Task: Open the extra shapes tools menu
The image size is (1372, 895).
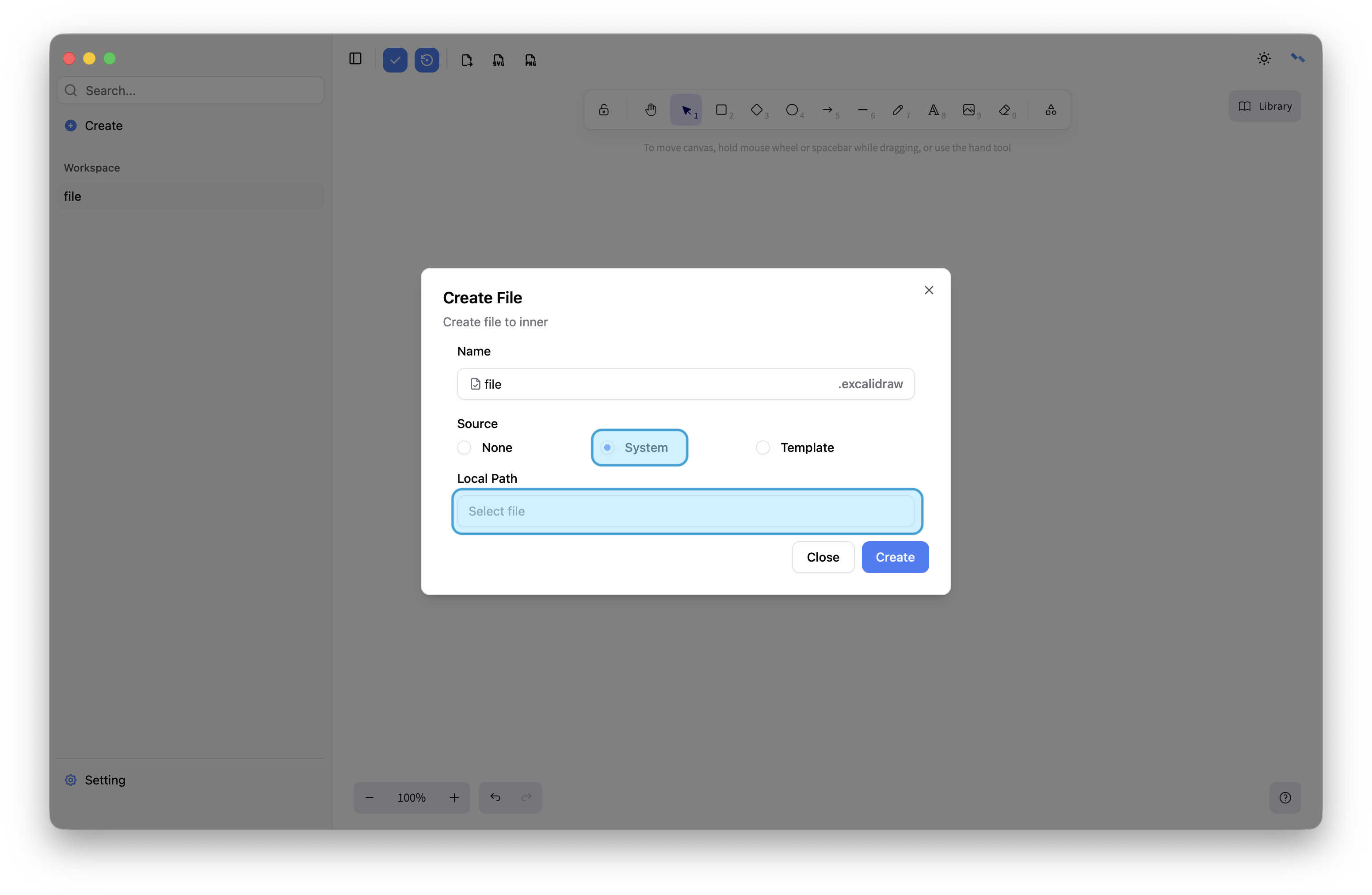Action: click(1050, 110)
